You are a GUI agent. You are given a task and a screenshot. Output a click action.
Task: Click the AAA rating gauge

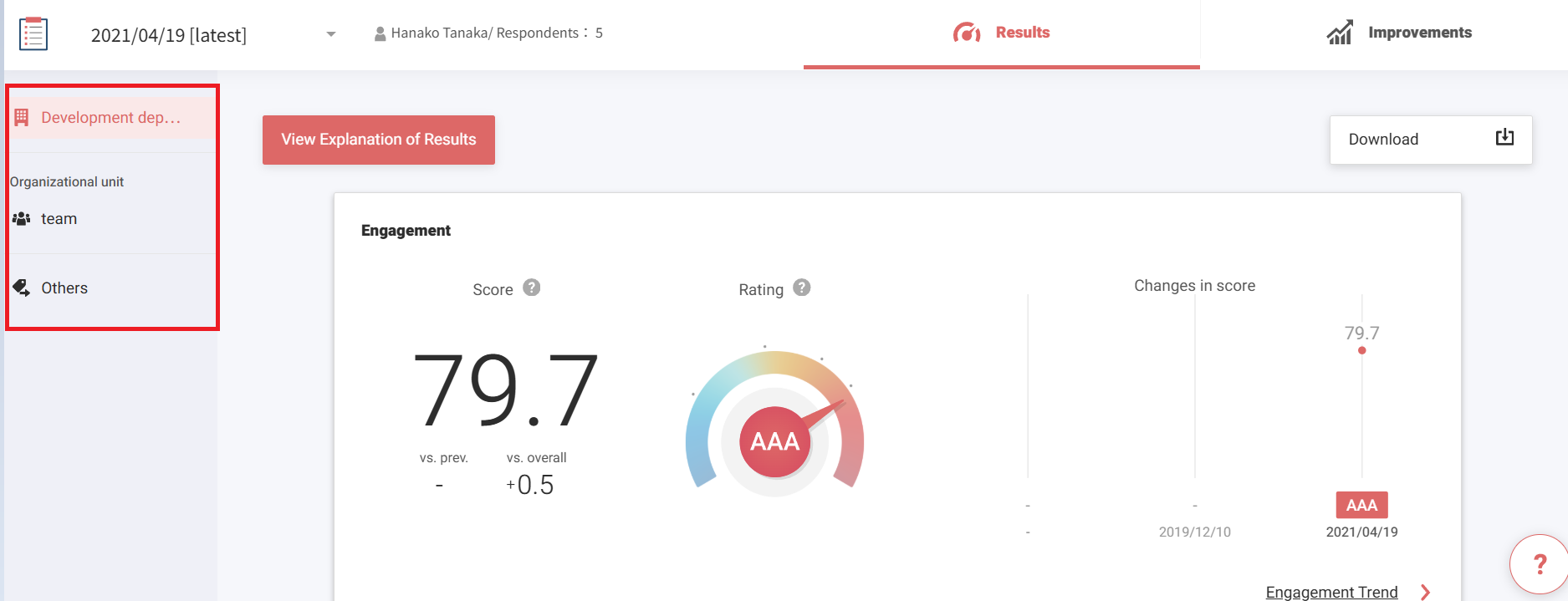pyautogui.click(x=774, y=441)
